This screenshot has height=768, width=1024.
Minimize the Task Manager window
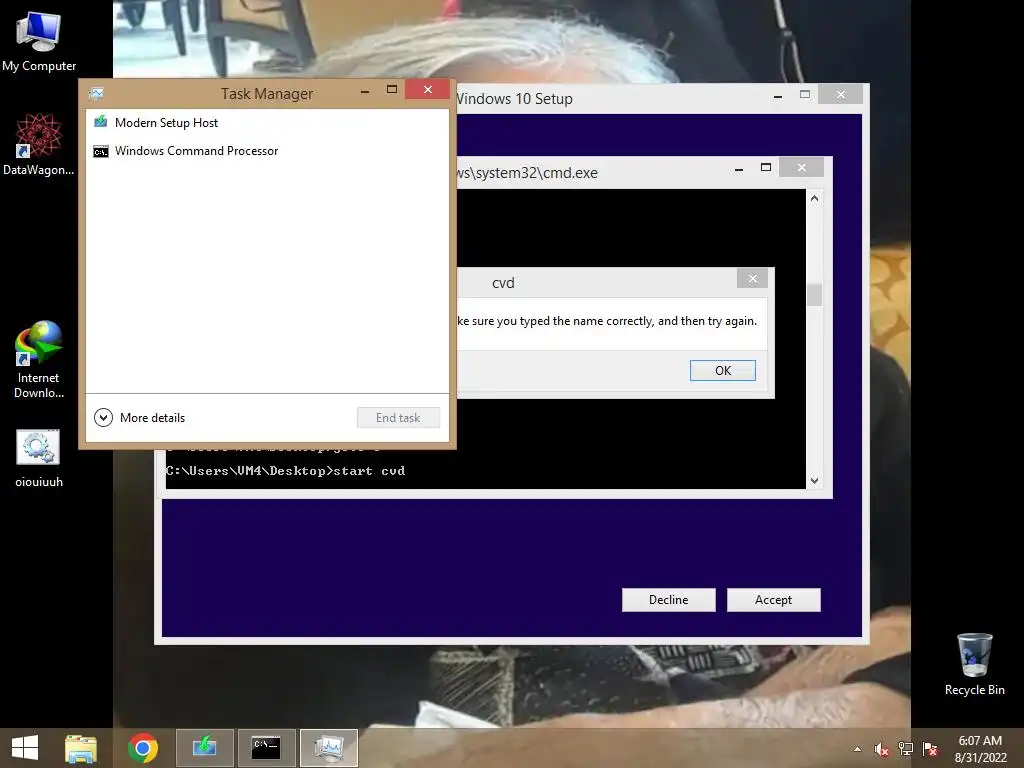pos(365,91)
